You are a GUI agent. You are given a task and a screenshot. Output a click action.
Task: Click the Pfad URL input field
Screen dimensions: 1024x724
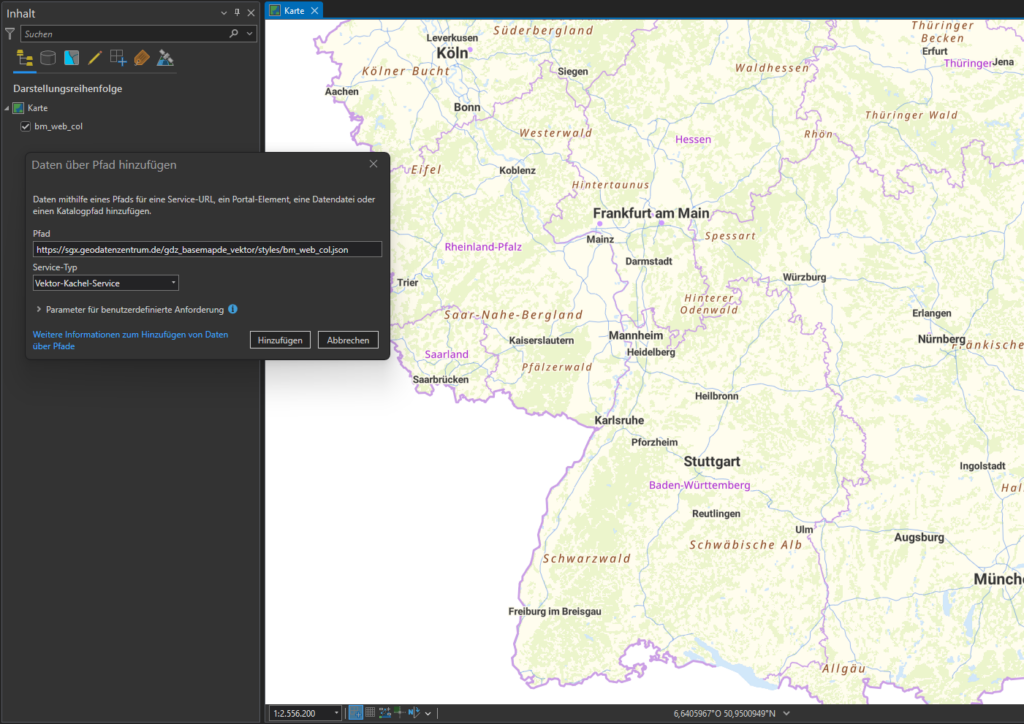coord(207,248)
